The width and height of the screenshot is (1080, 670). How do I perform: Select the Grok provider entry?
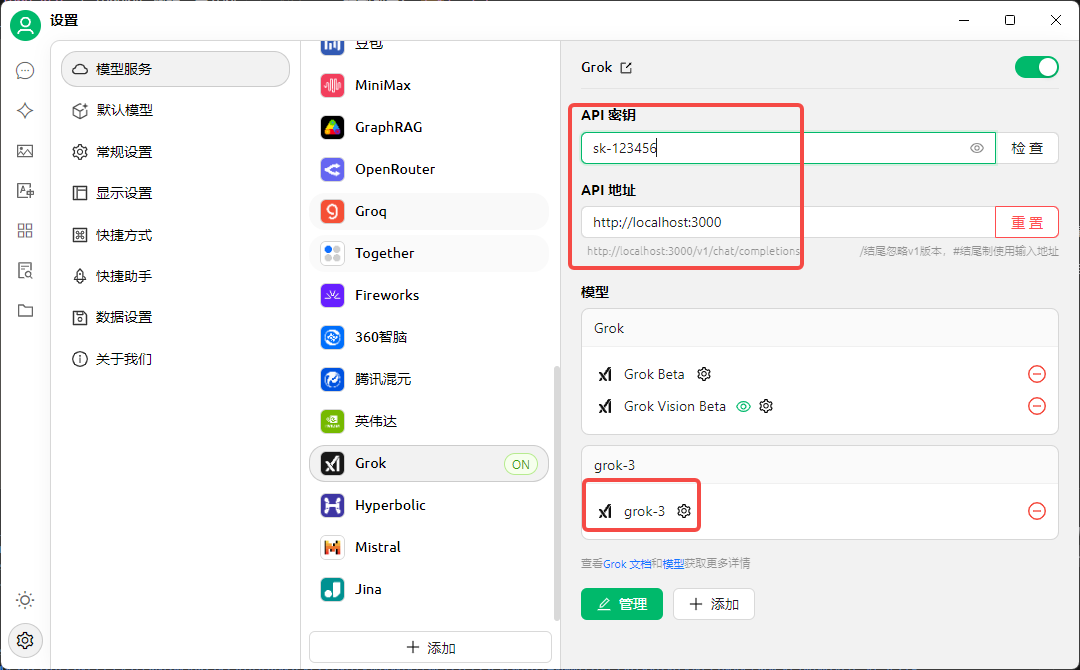click(x=429, y=463)
